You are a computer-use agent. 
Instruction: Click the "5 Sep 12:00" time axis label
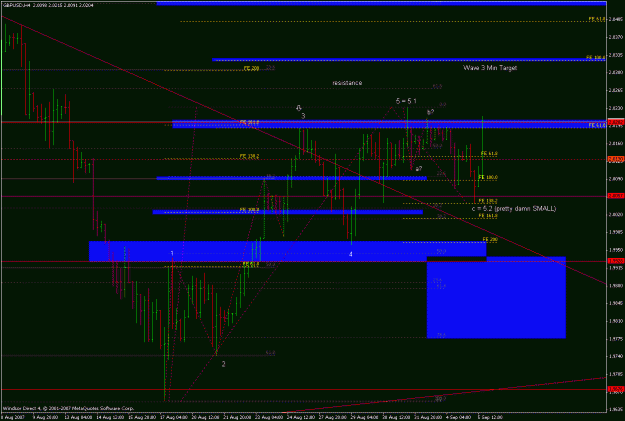[490, 417]
